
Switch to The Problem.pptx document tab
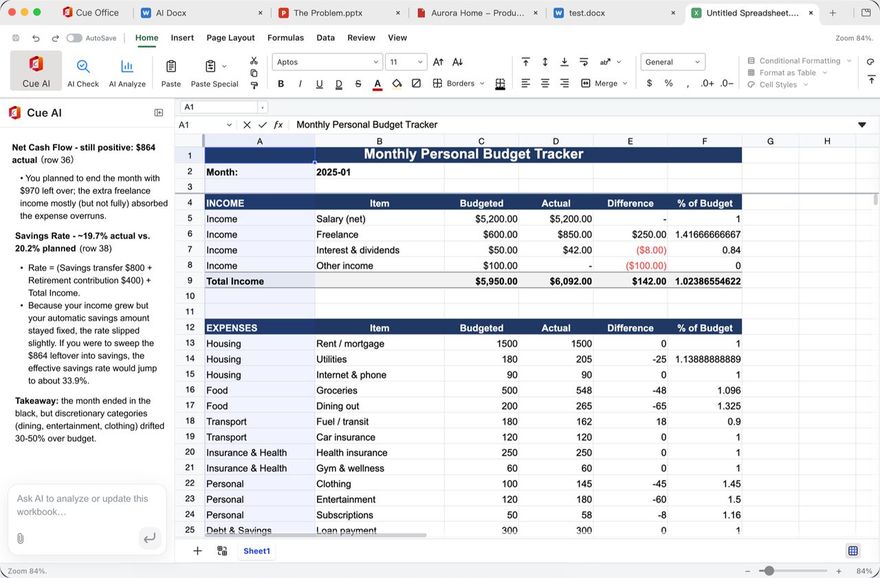340,12
